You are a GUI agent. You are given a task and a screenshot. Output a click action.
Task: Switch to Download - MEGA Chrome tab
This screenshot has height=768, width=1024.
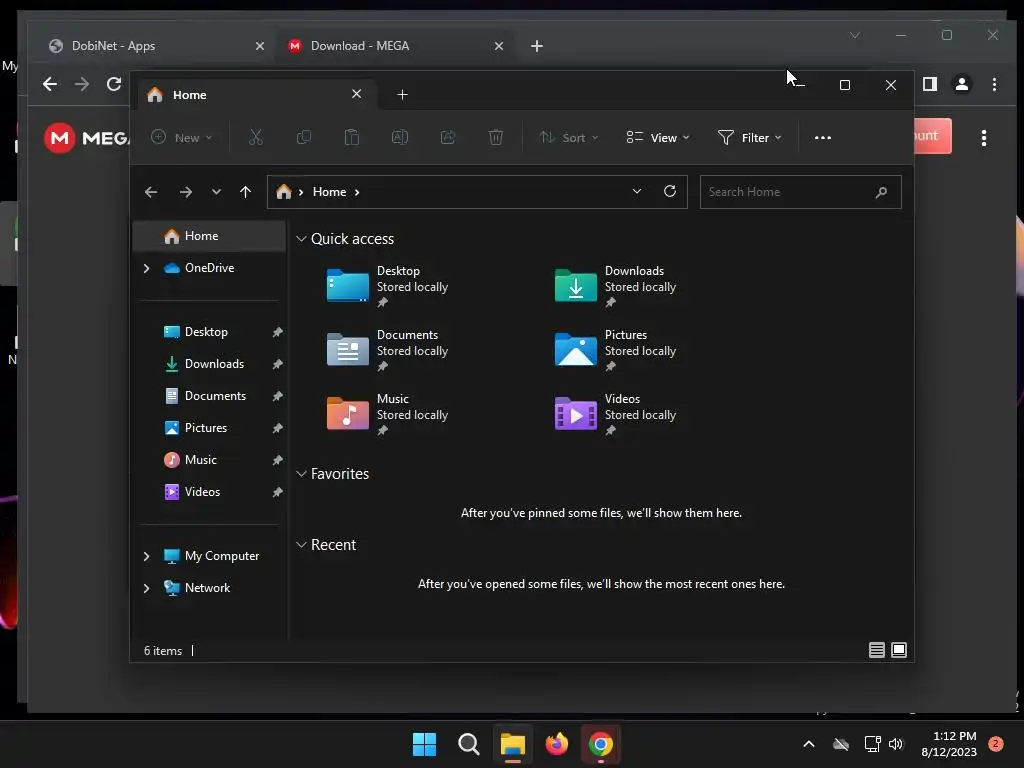tap(396, 46)
